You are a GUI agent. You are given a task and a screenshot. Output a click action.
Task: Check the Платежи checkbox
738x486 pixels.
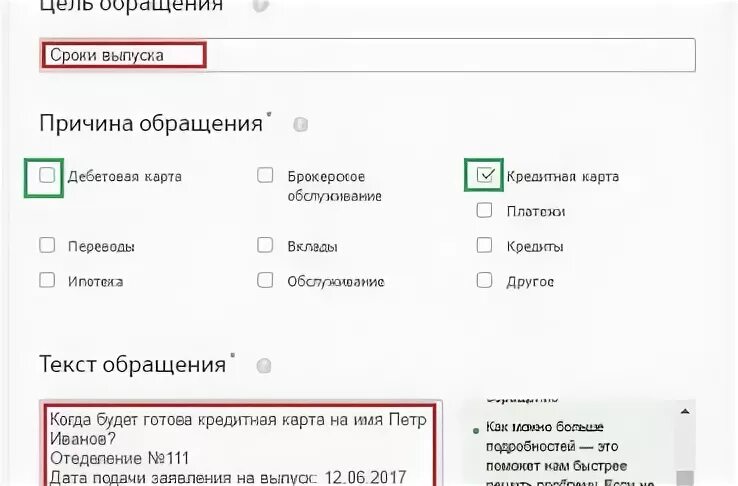[484, 210]
